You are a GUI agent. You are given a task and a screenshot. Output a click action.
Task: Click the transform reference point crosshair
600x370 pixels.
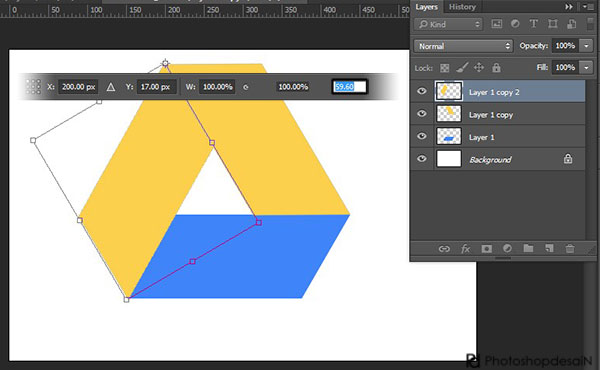(x=165, y=63)
